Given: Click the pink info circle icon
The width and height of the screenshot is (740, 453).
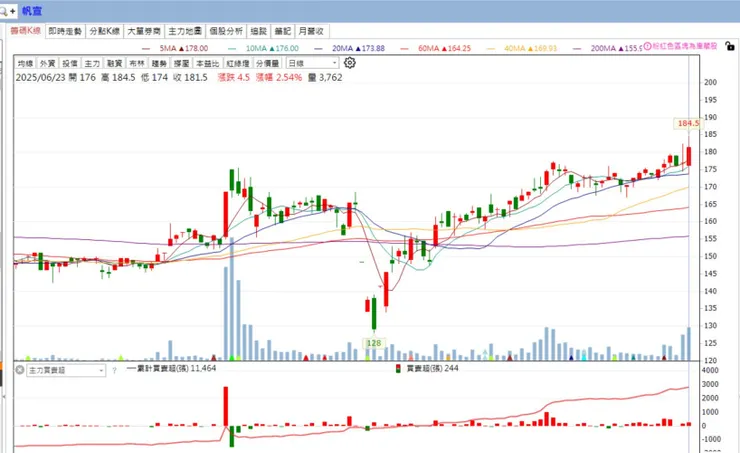Looking at the screenshot, I should pos(647,46).
